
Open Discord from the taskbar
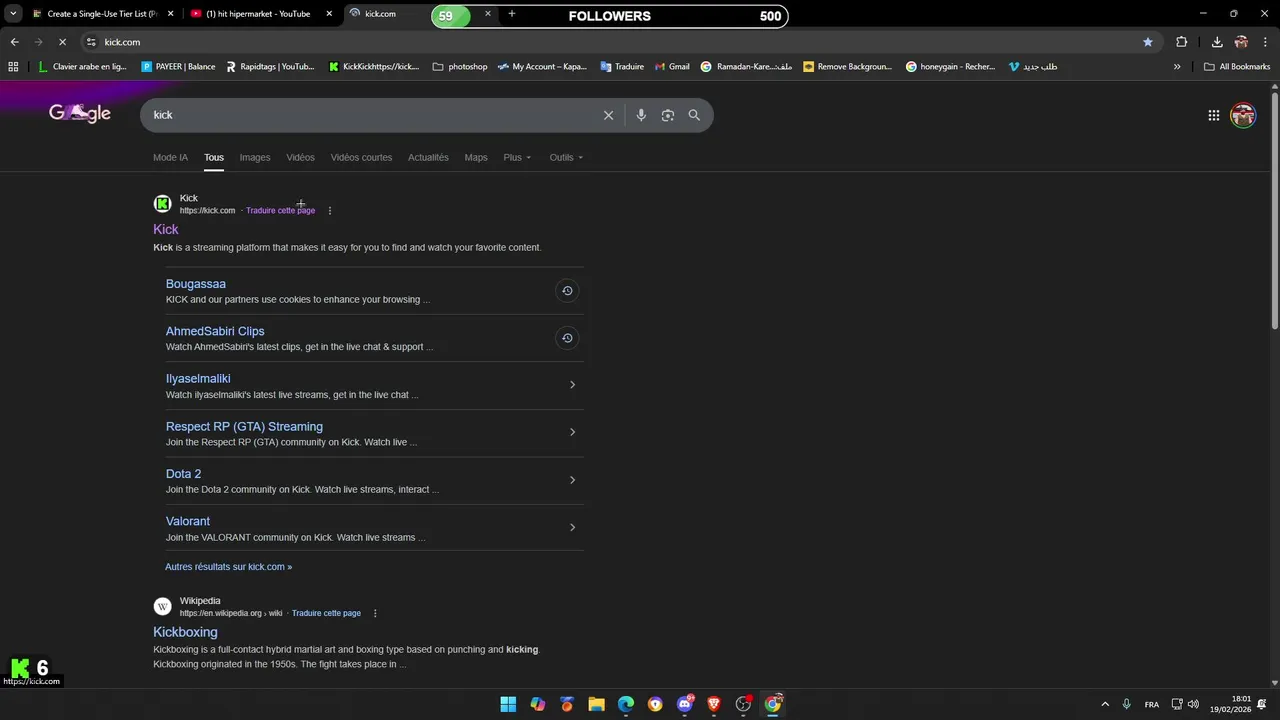pos(685,704)
